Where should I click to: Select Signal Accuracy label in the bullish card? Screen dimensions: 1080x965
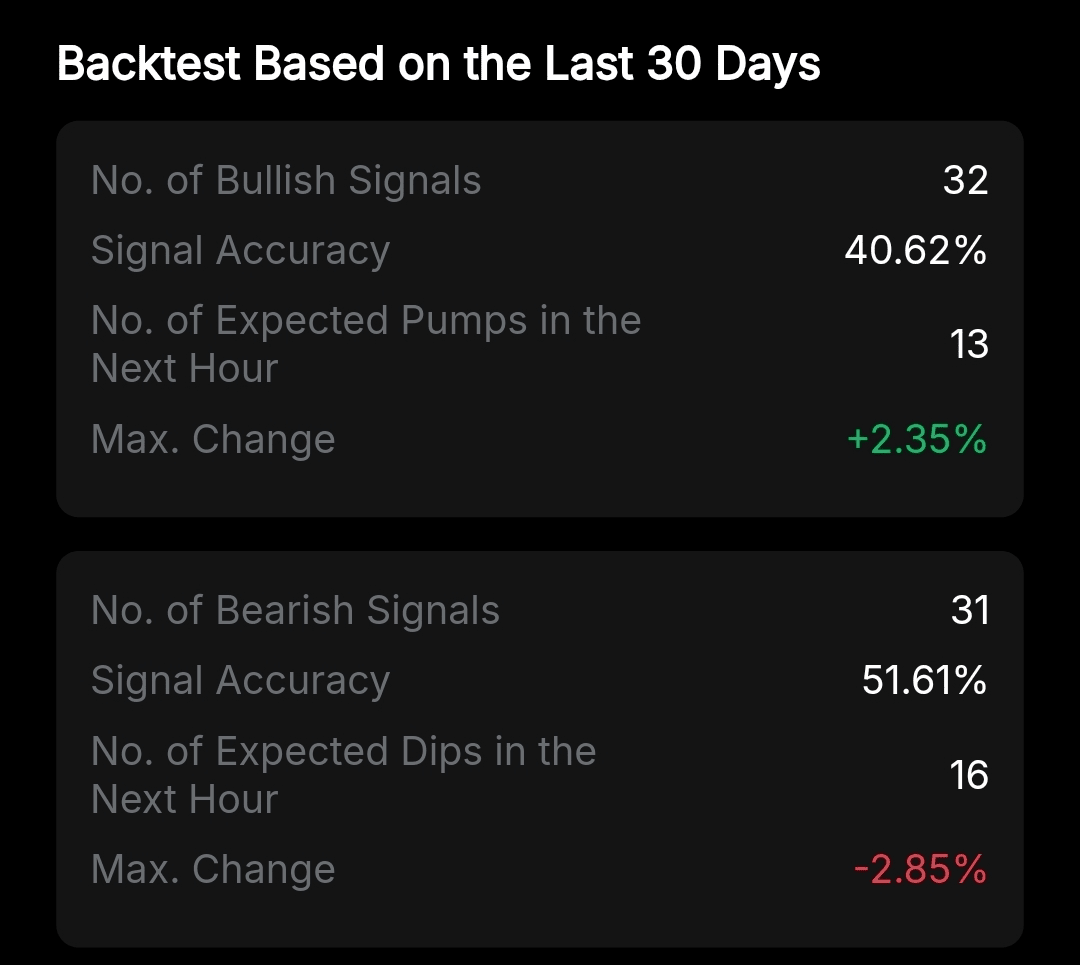pos(240,251)
